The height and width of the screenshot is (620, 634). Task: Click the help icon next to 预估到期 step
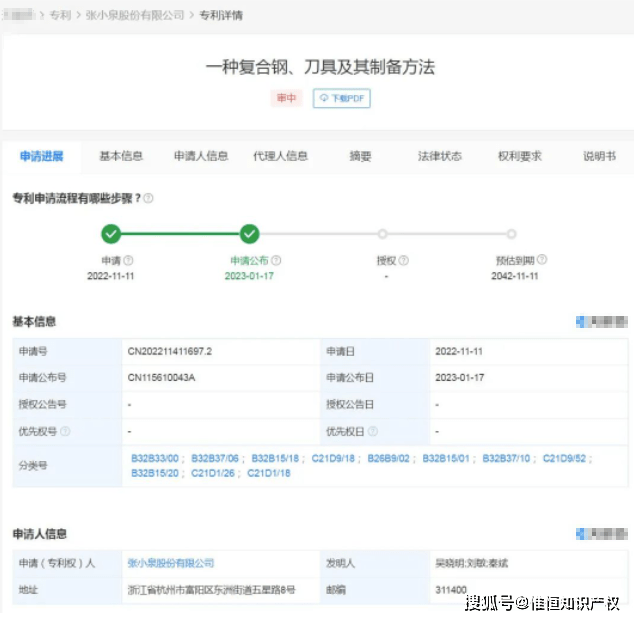pyautogui.click(x=543, y=260)
